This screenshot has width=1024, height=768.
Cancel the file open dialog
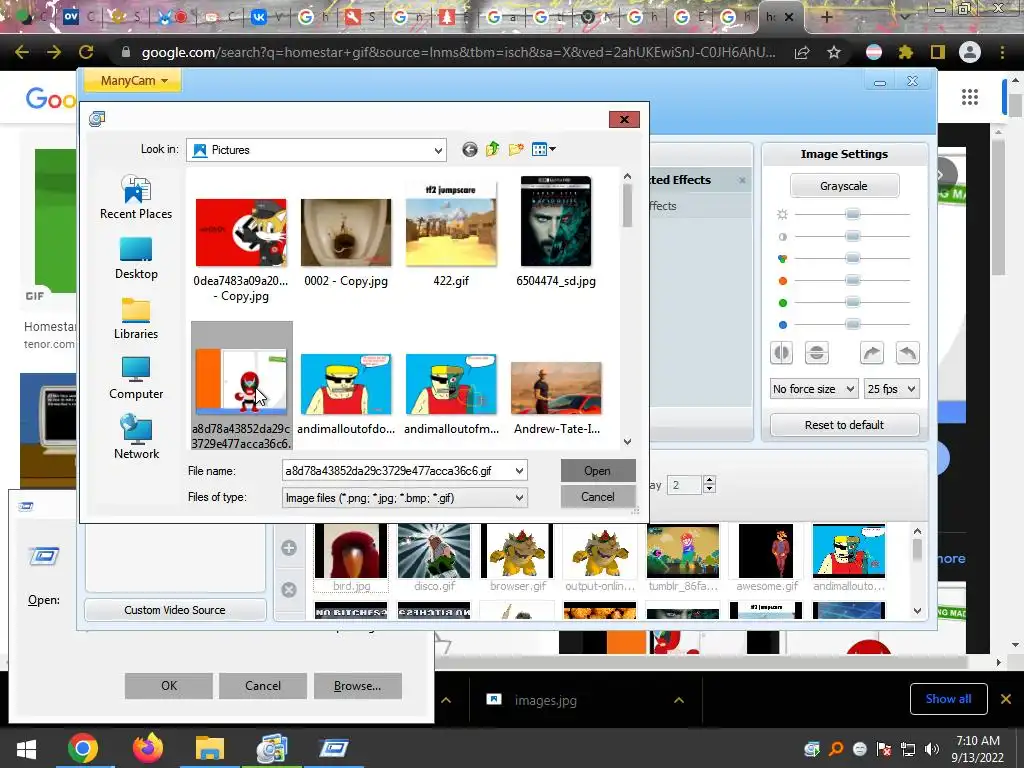[x=598, y=497]
